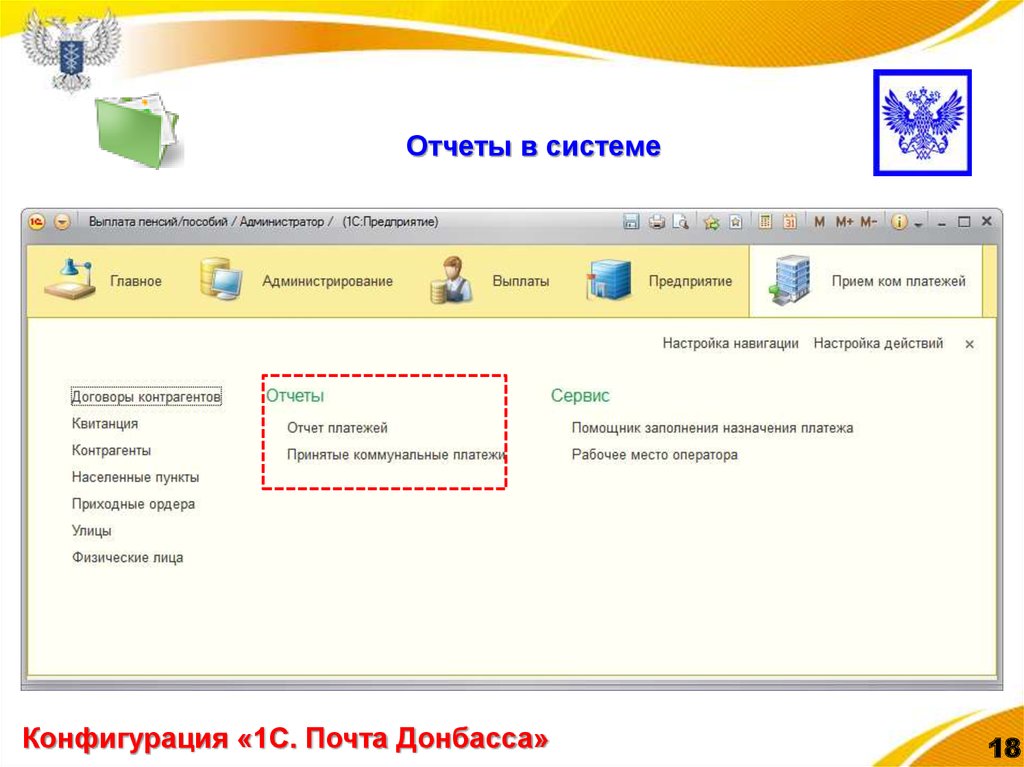This screenshot has width=1024, height=767.
Task: Open the Отчет платежей report
Action: [337, 428]
